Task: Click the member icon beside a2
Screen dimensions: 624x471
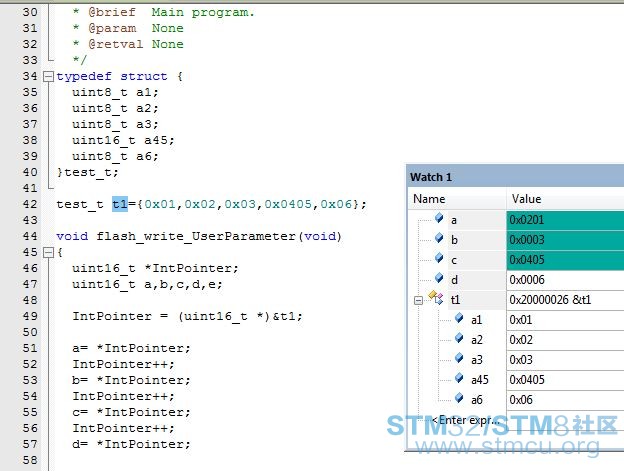Action: (x=459, y=338)
